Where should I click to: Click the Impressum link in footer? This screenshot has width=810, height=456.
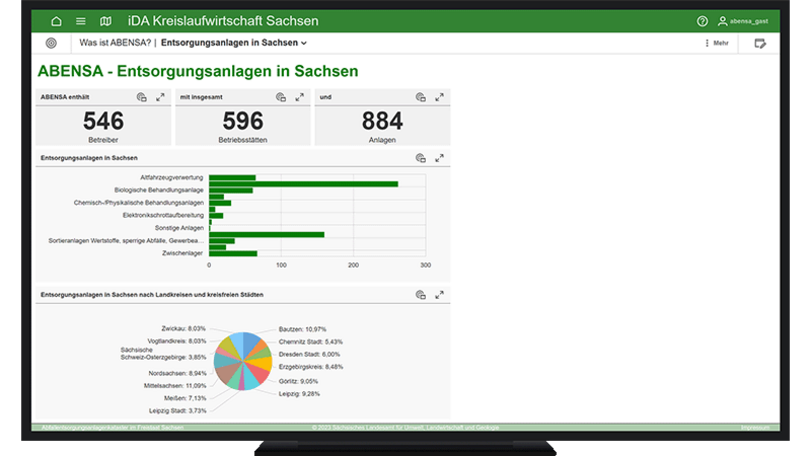point(755,428)
